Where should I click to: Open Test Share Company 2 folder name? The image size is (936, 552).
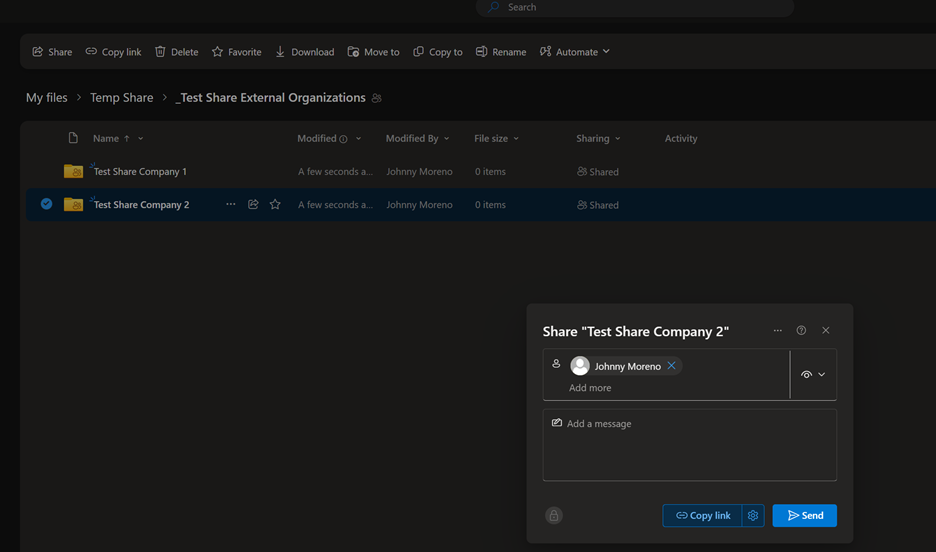coord(141,205)
